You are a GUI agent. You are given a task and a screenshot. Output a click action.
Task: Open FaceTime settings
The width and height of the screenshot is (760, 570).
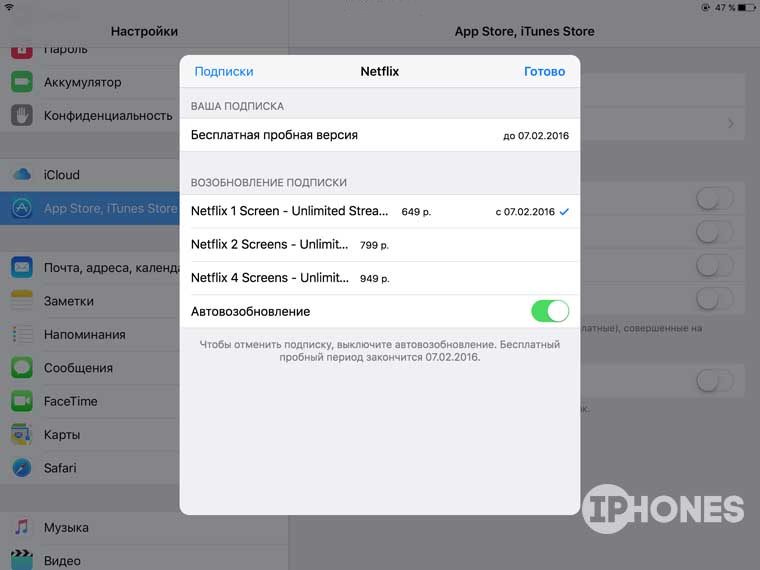coord(90,401)
